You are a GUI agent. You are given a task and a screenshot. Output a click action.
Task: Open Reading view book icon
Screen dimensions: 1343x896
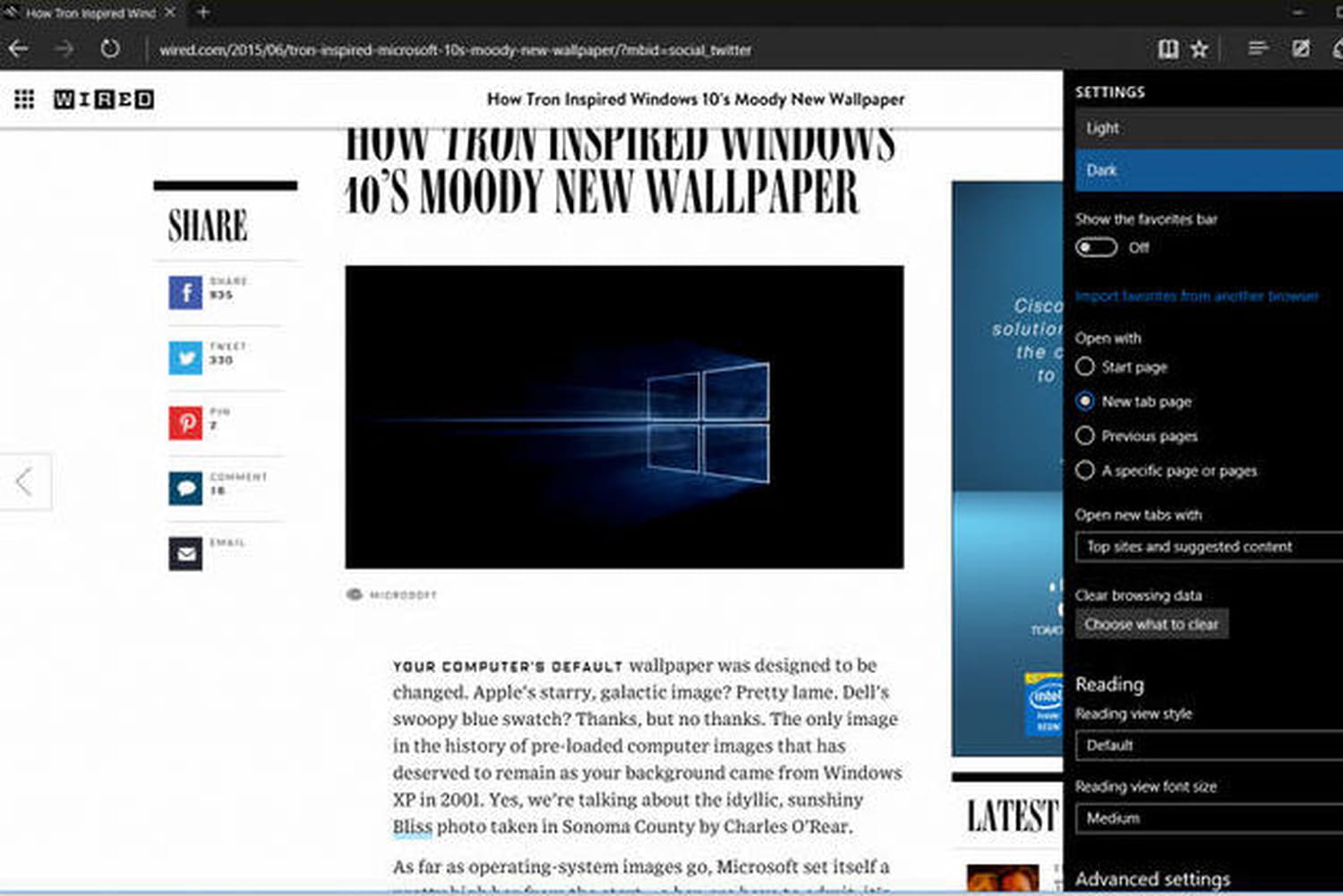coord(1168,49)
